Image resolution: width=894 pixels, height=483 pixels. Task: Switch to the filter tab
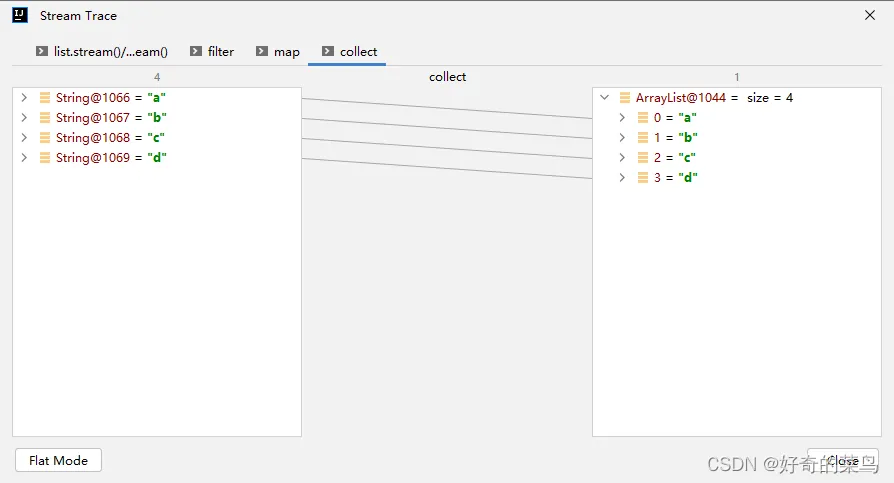pos(221,51)
